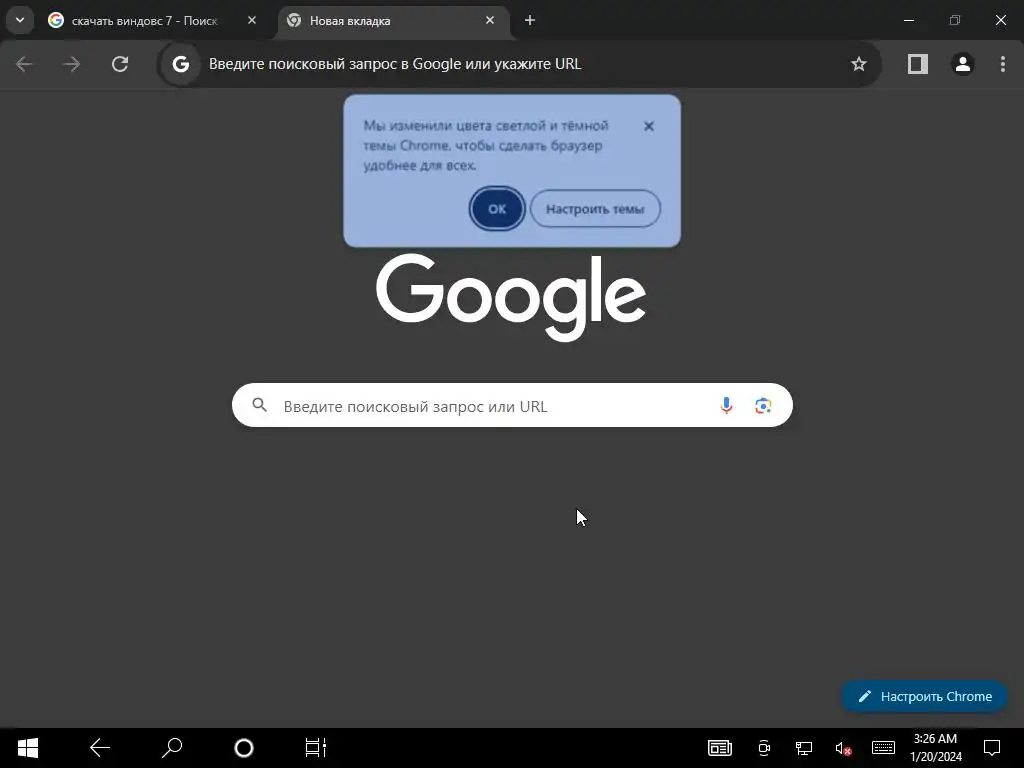
Task: Open Google Lens image search
Action: (x=763, y=406)
